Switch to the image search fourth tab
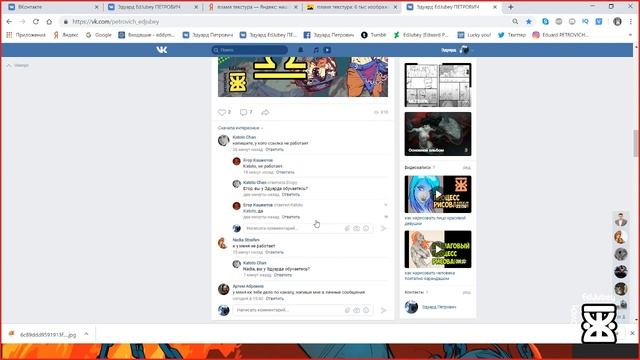640x360 pixels. coord(352,7)
